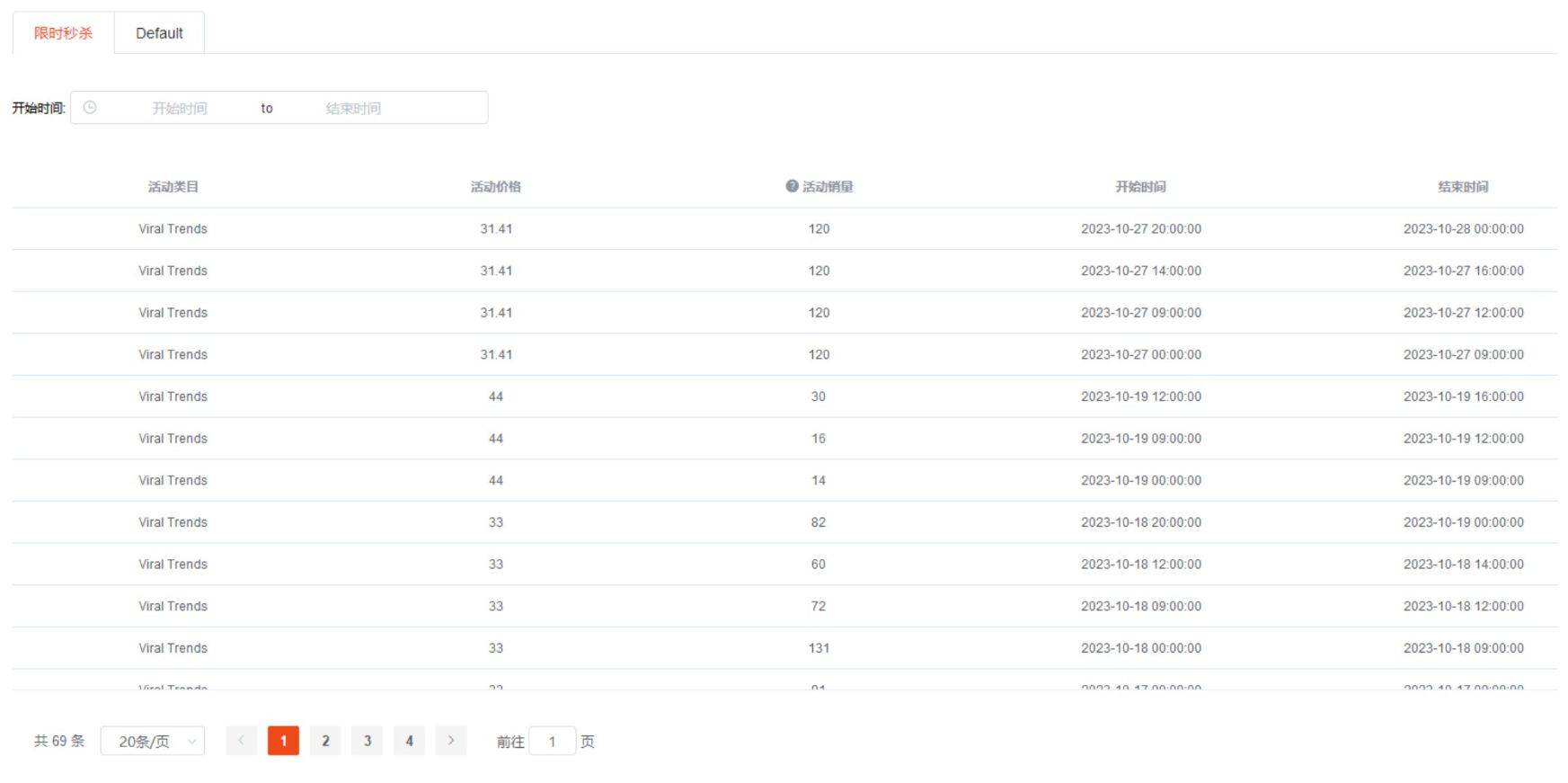Click price 31.41 in the 2023-10-27 20:00:00 row
This screenshot has width=1568, height=783.
(496, 229)
